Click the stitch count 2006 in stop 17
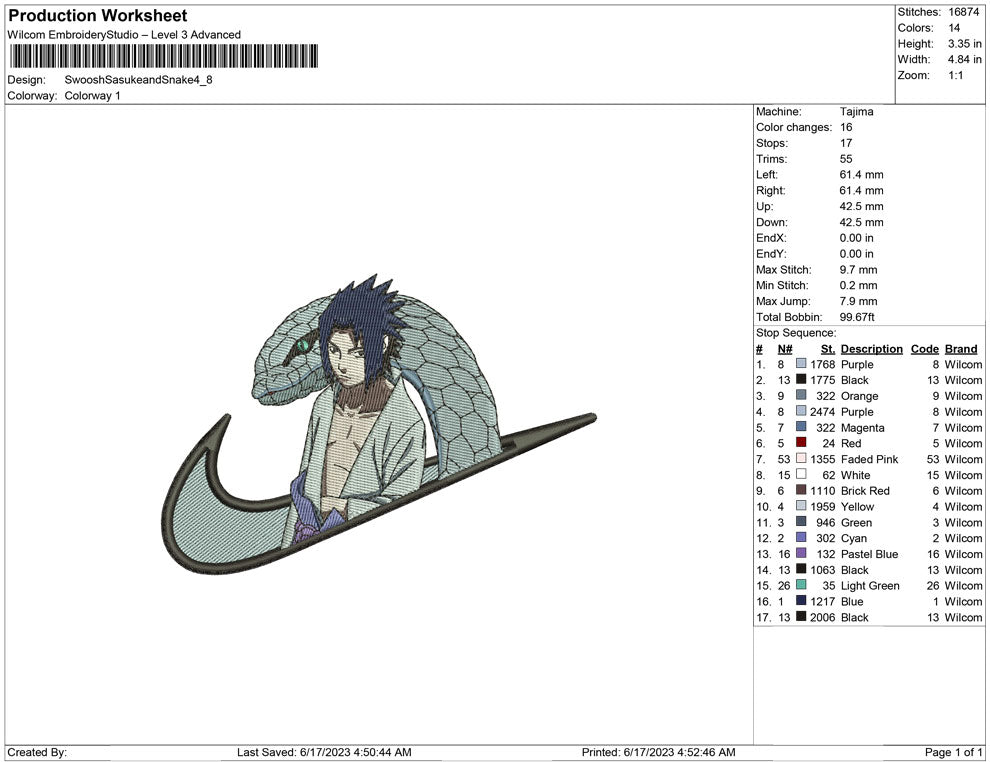This screenshot has height=762, width=990. coord(823,617)
